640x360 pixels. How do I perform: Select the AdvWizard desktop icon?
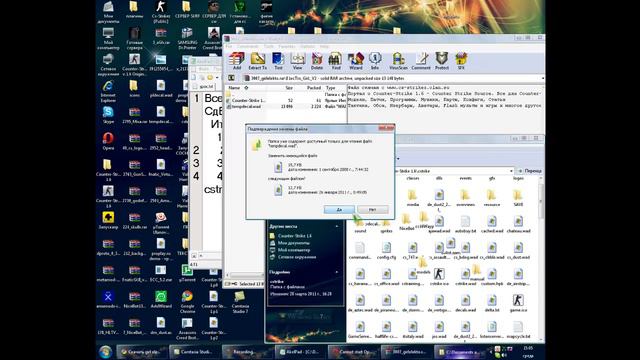pos(161,300)
